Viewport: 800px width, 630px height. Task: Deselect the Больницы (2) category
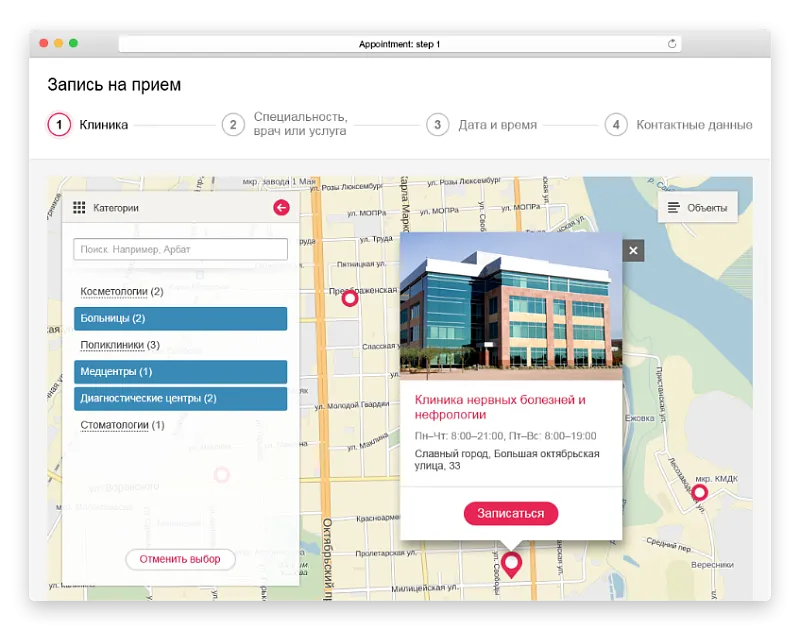click(x=180, y=318)
